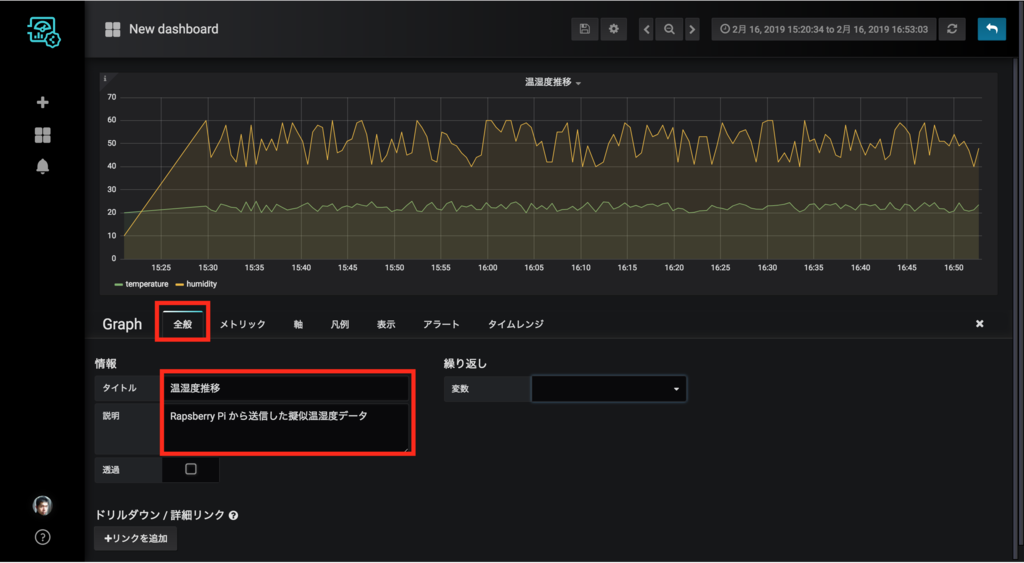Click the 15:30 time axis label

(x=208, y=268)
